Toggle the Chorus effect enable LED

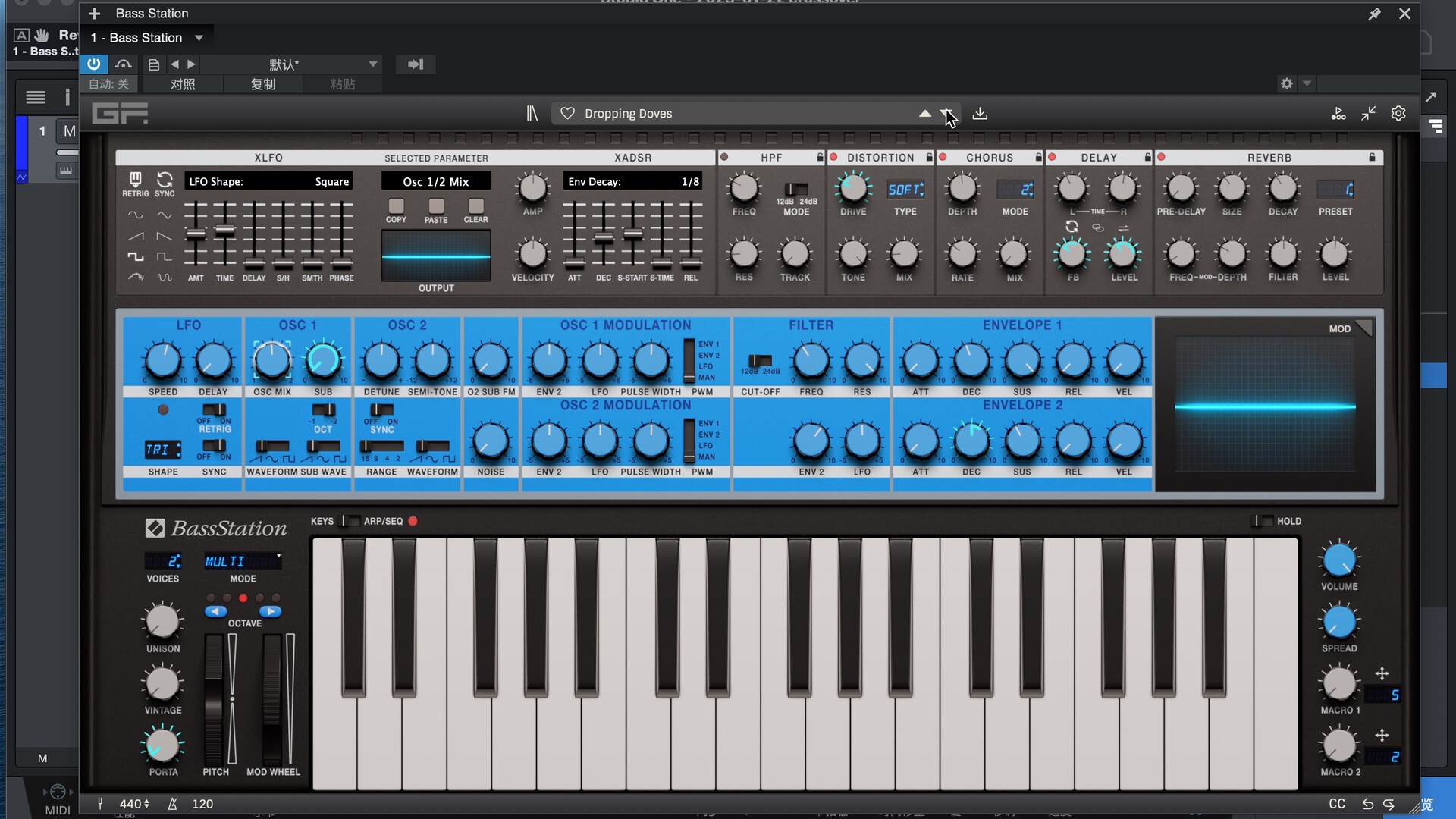point(943,158)
